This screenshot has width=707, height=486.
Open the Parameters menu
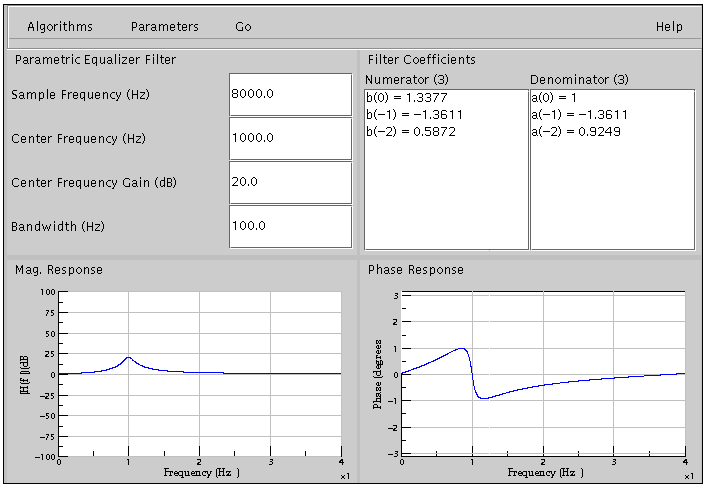tap(164, 27)
